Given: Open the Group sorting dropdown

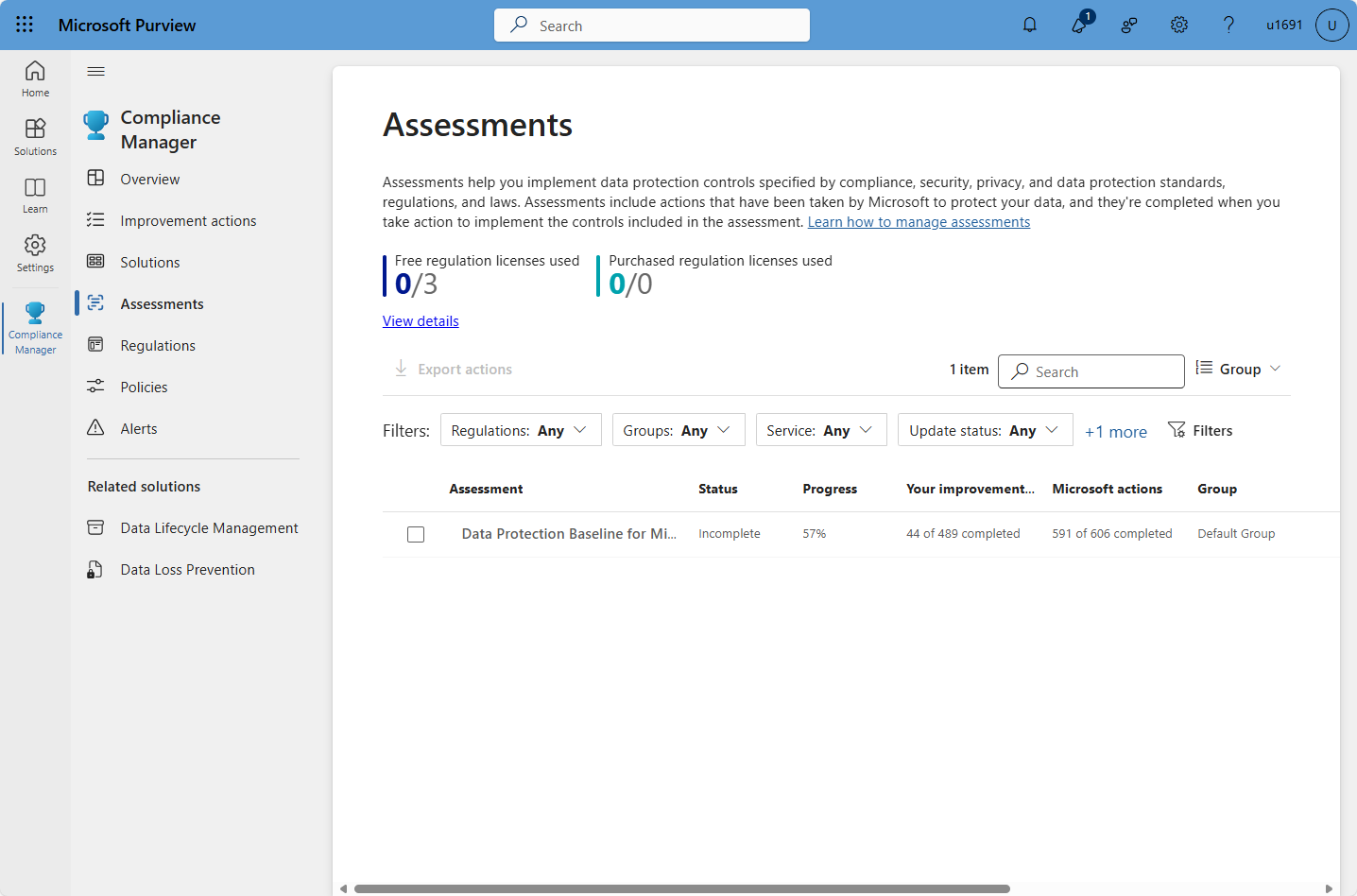Looking at the screenshot, I should [1238, 369].
